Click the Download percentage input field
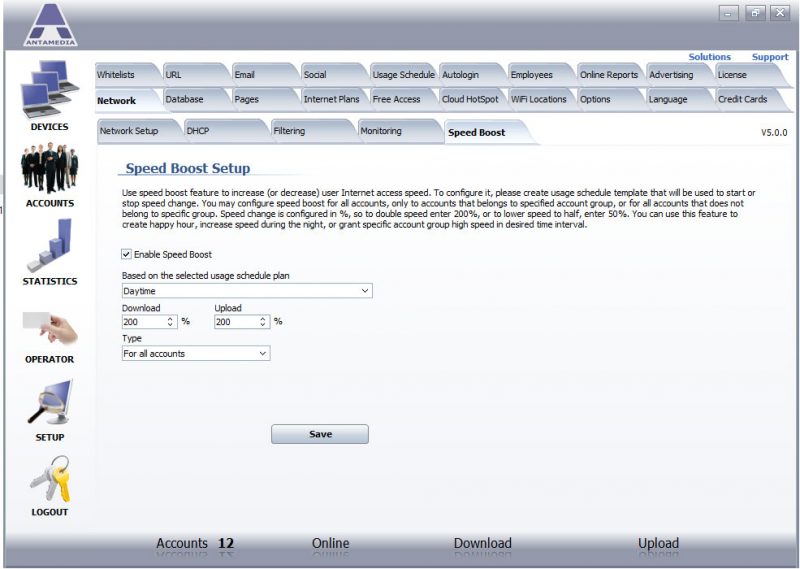Image resolution: width=800 pixels, height=569 pixels. click(x=142, y=322)
